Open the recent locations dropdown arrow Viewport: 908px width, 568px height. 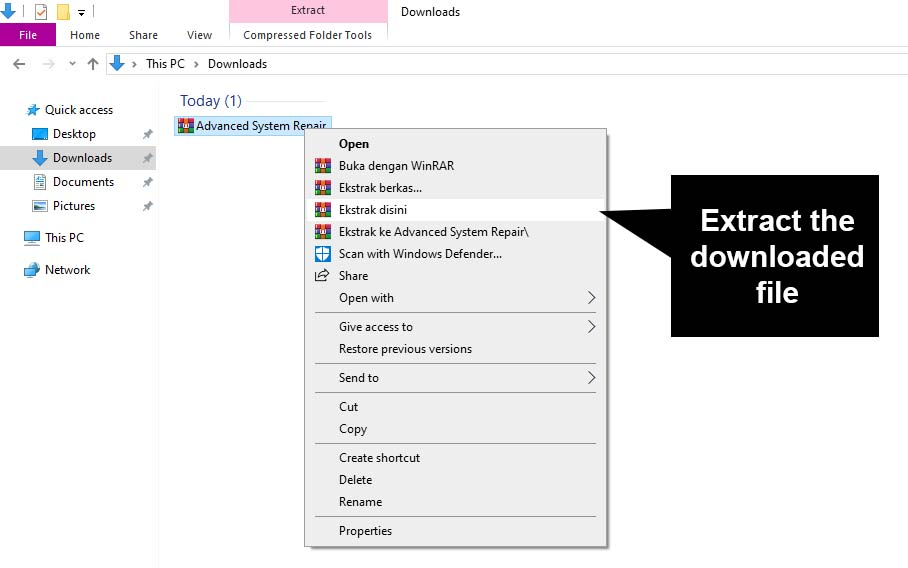click(72, 64)
